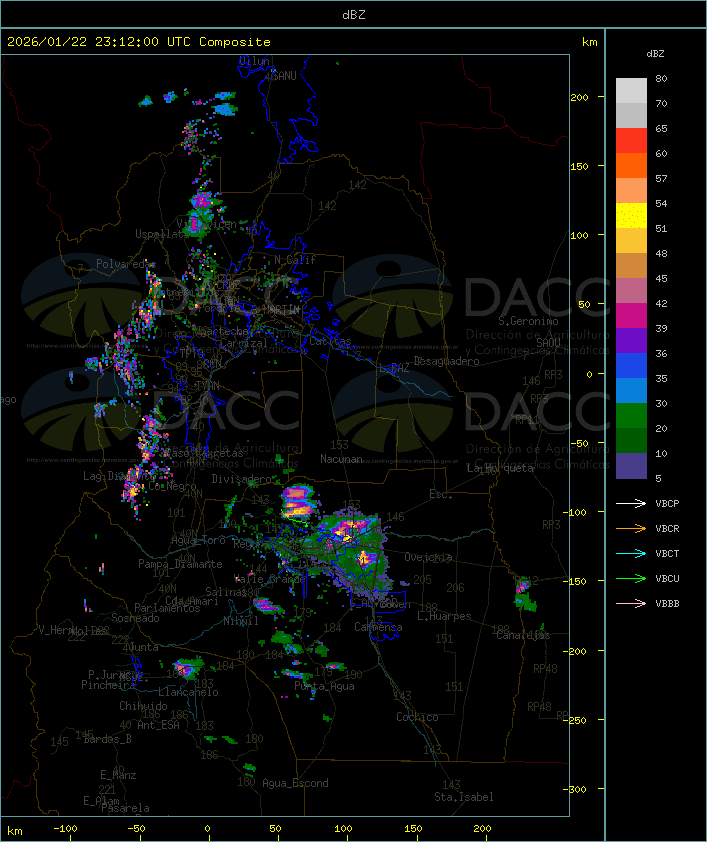This screenshot has height=842, width=707.
Task: Click the light gray 70-80 dBZ swatch
Action: (x=631, y=90)
